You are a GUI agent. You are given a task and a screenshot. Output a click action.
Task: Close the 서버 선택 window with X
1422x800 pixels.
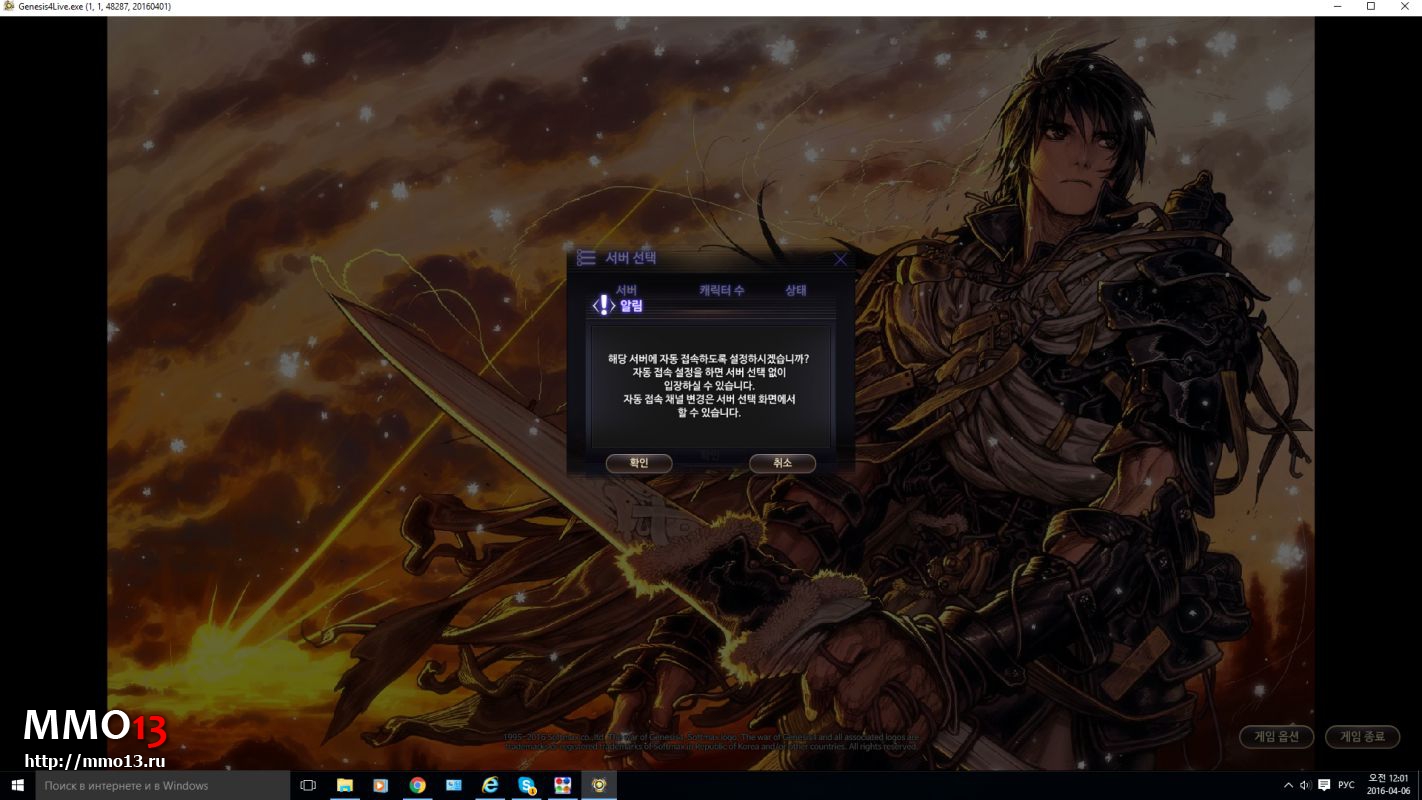click(840, 259)
